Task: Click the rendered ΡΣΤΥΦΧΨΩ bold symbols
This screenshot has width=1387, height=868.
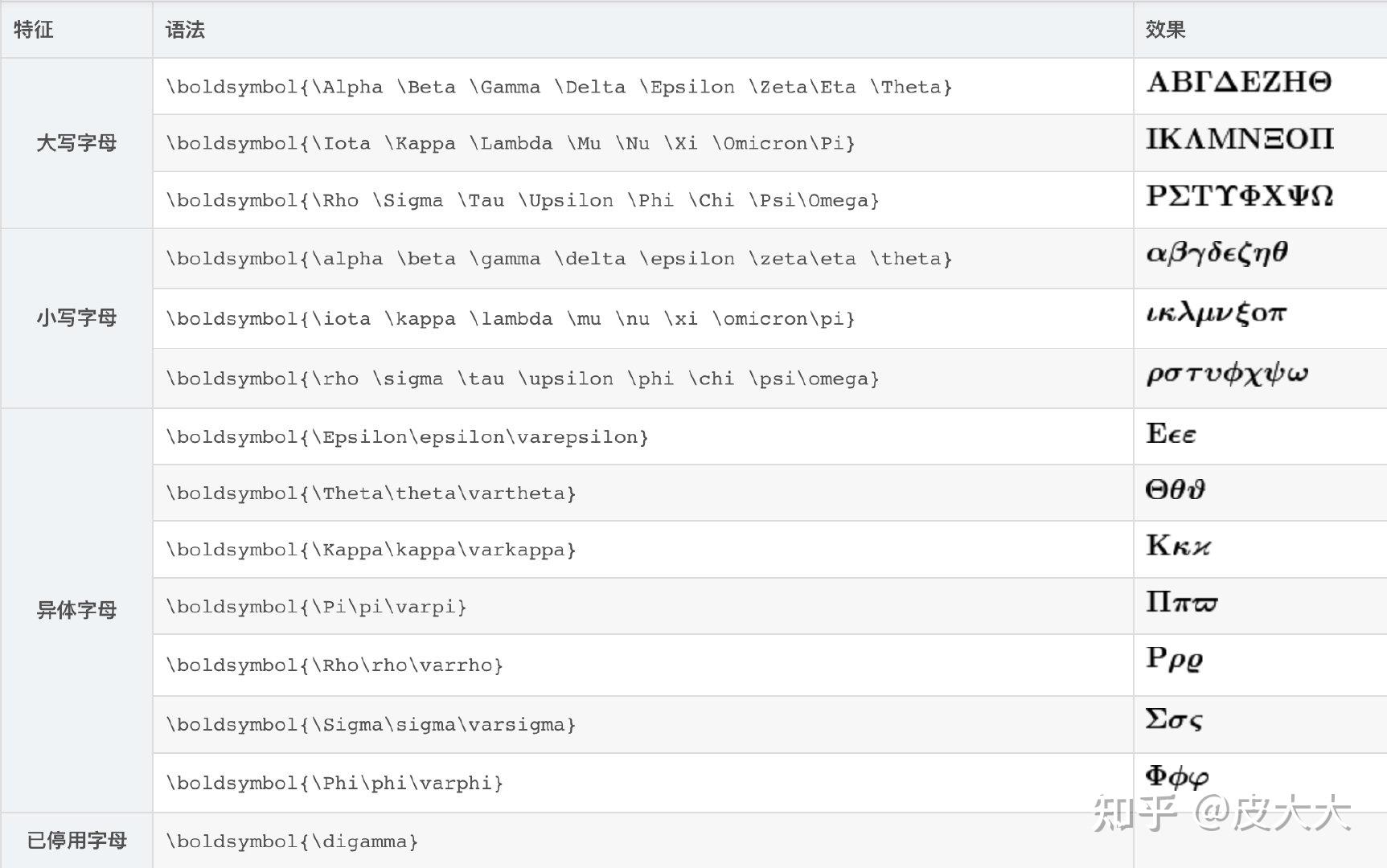Action: pos(1239,196)
